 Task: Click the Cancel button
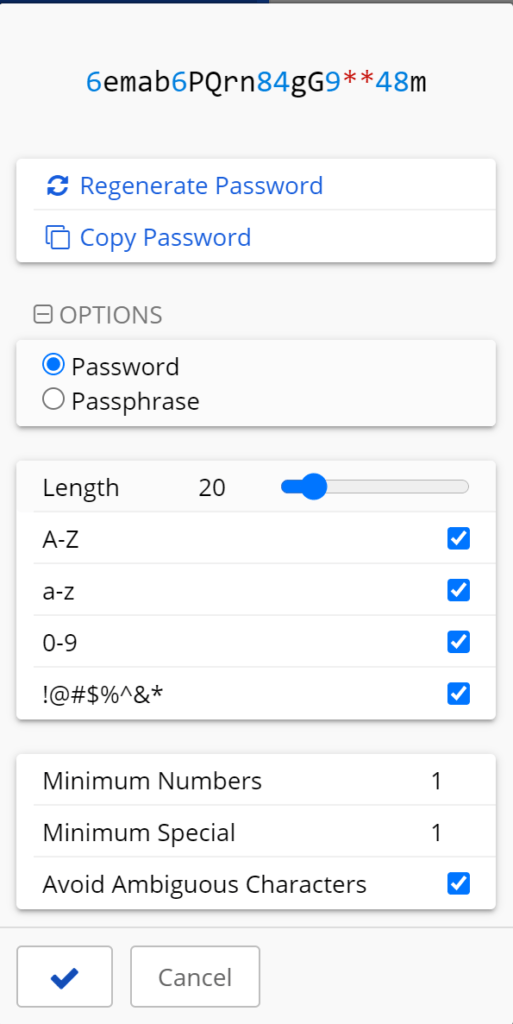195,976
